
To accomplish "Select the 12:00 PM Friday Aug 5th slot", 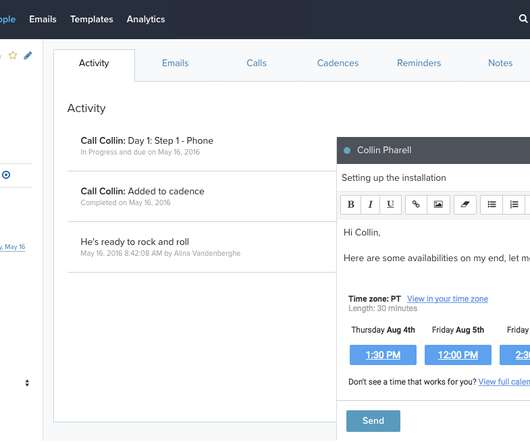I will 458,355.
